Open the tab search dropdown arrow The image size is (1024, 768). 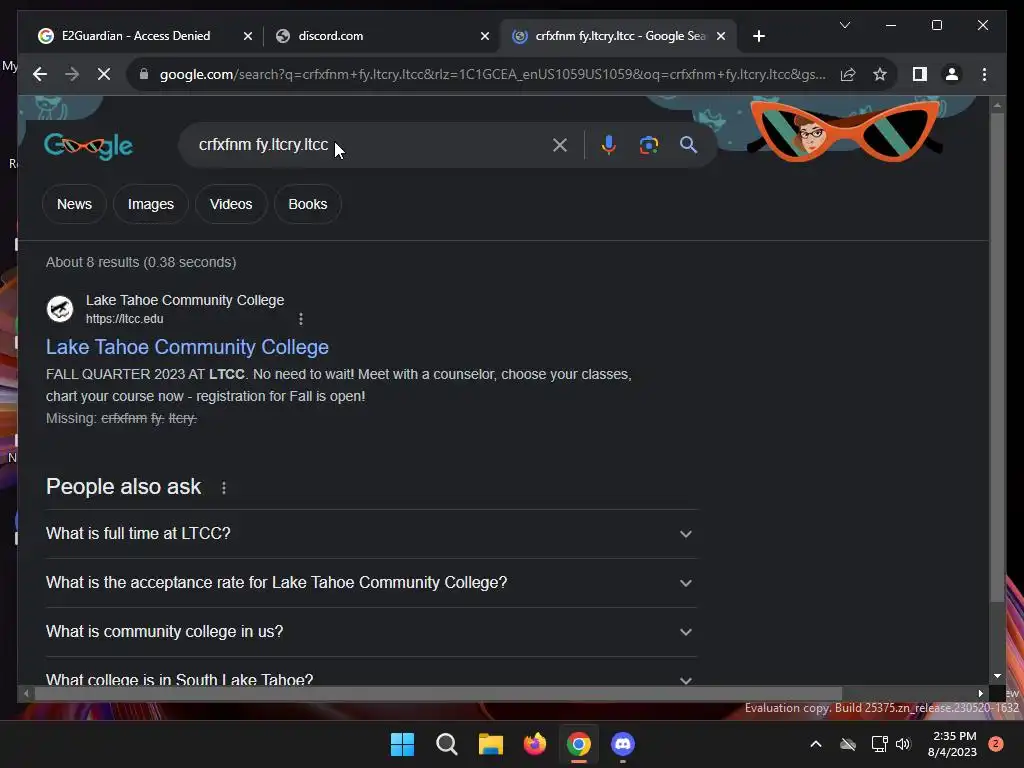coord(844,25)
